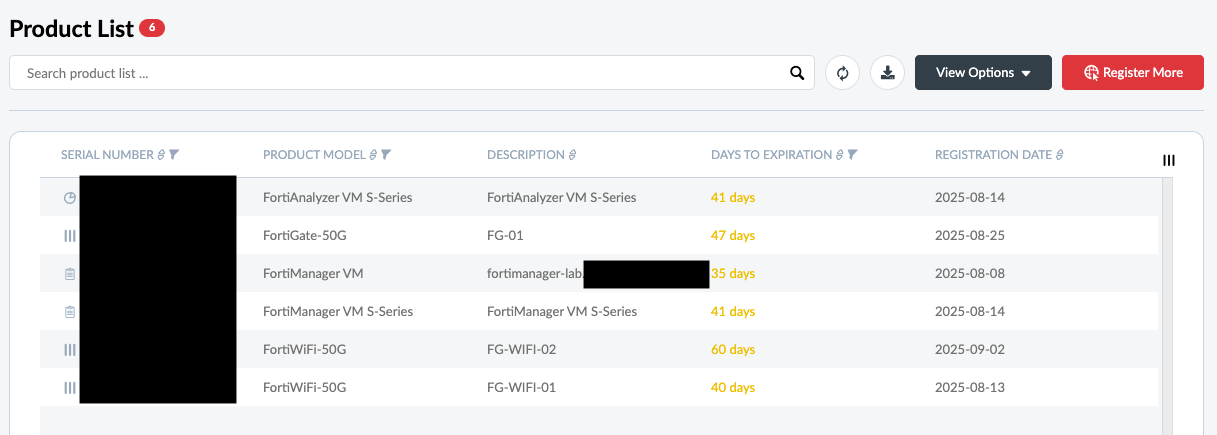
Task: Click the FG-WIFI-02 row's device icon
Action: coord(69,350)
